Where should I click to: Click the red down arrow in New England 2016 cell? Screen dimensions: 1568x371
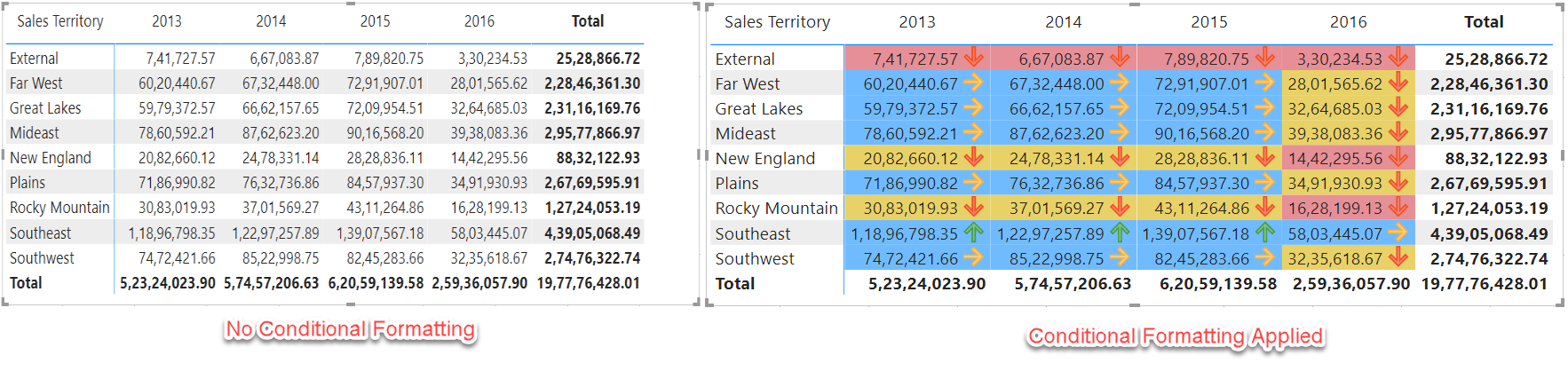click(x=1398, y=158)
